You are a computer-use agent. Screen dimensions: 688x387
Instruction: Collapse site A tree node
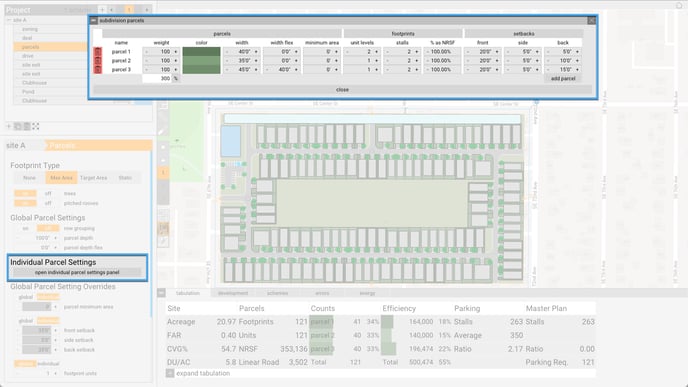(9, 20)
